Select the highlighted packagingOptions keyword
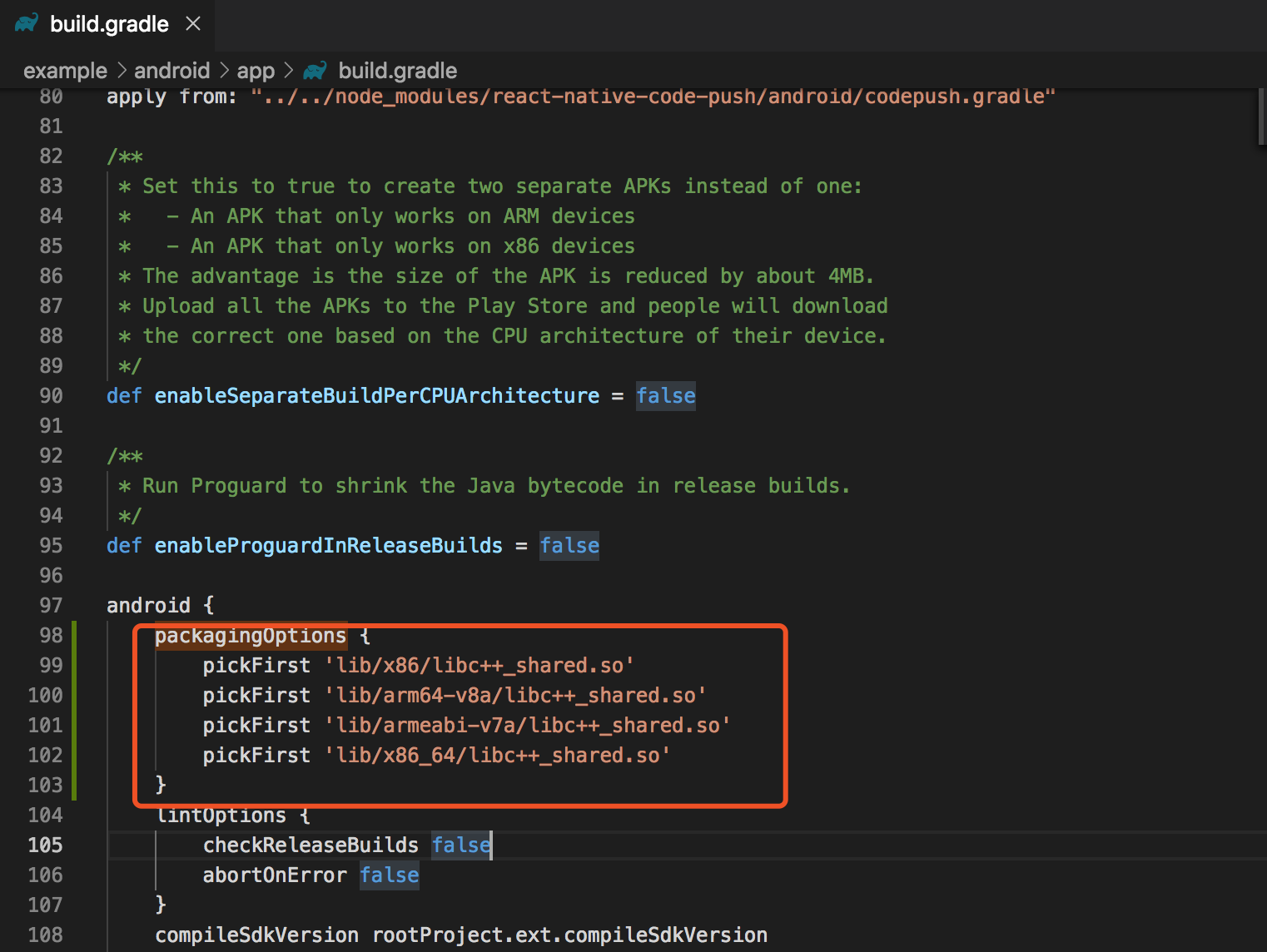 pos(250,635)
